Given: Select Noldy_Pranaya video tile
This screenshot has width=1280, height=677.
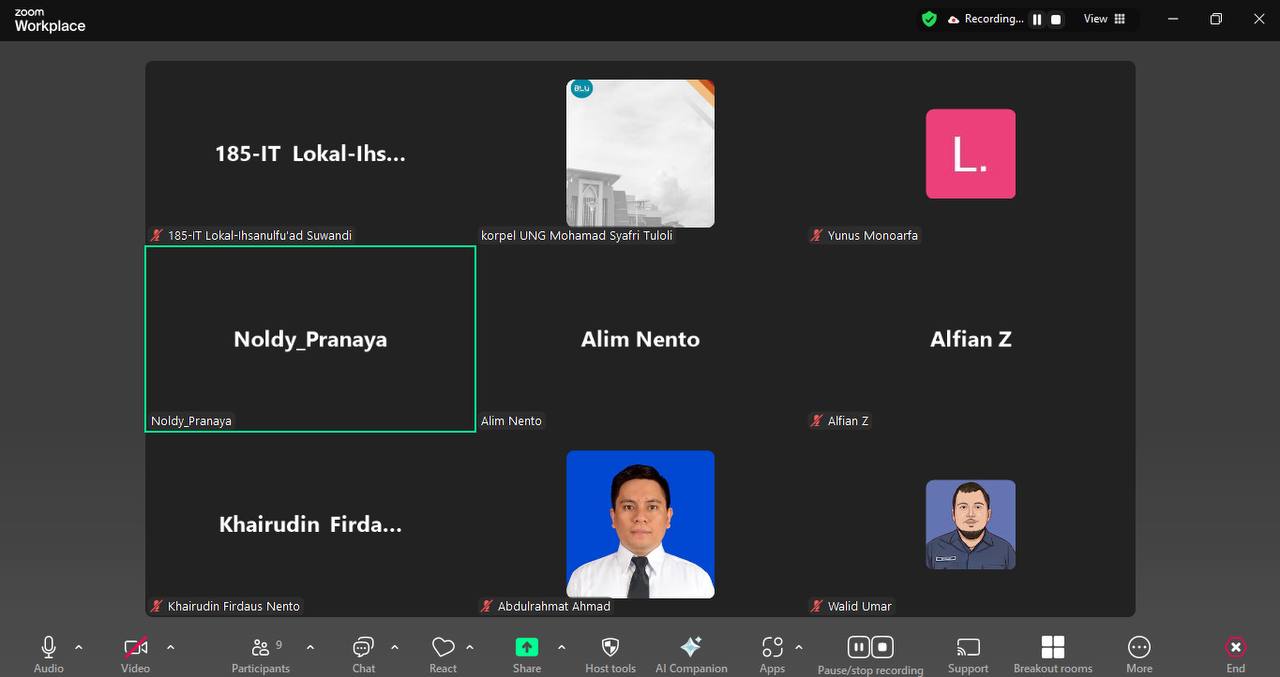Looking at the screenshot, I should pyautogui.click(x=310, y=339).
